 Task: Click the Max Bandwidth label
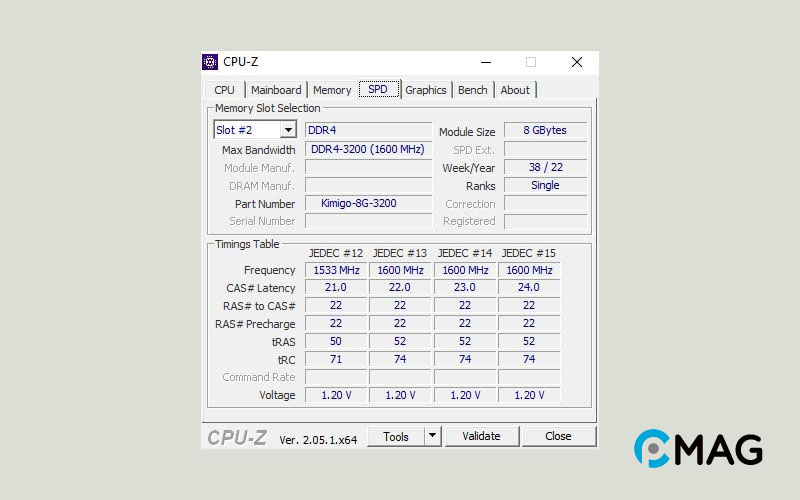pos(259,150)
